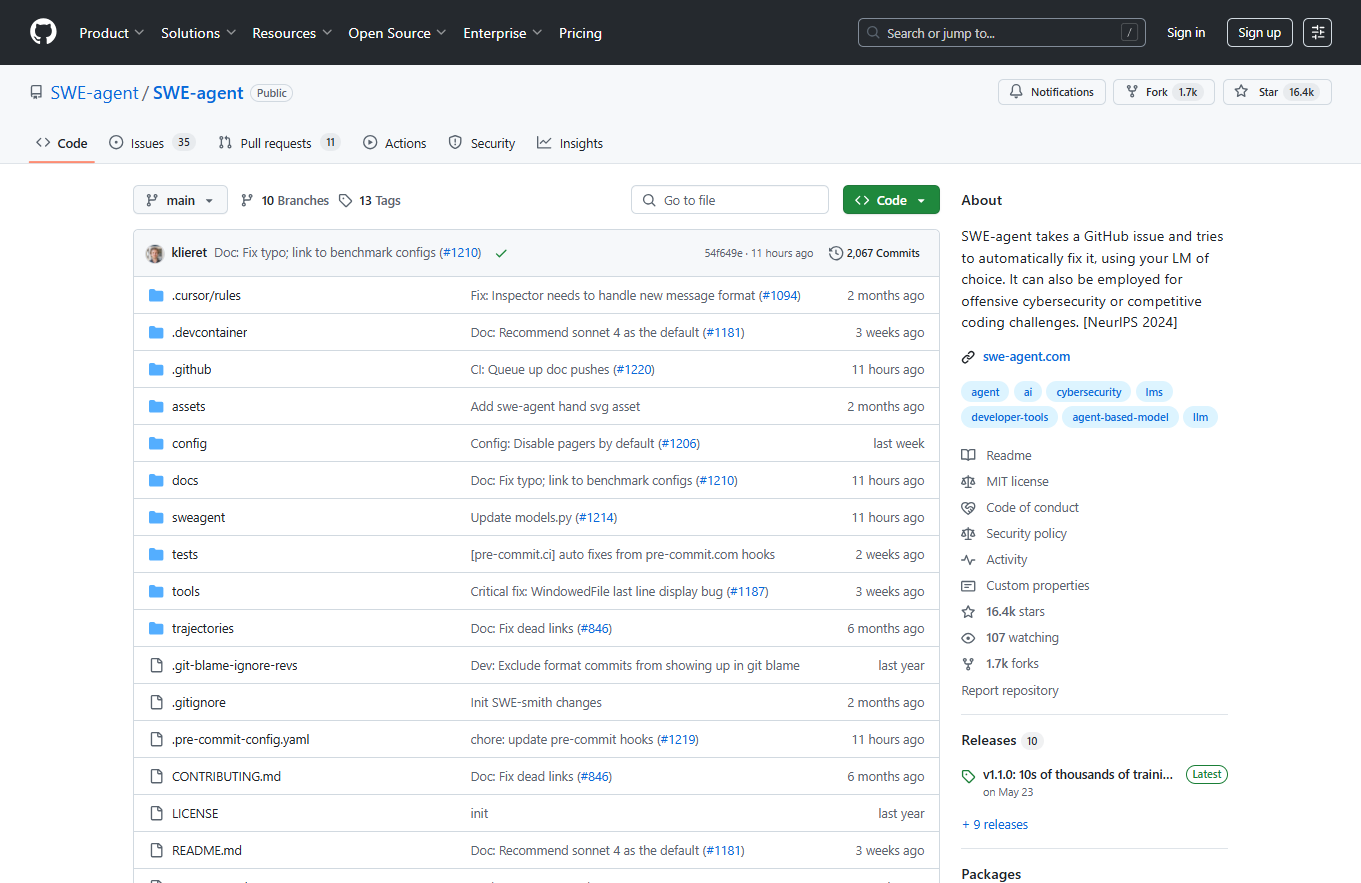Open the 2,067 Commits link

[875, 254]
